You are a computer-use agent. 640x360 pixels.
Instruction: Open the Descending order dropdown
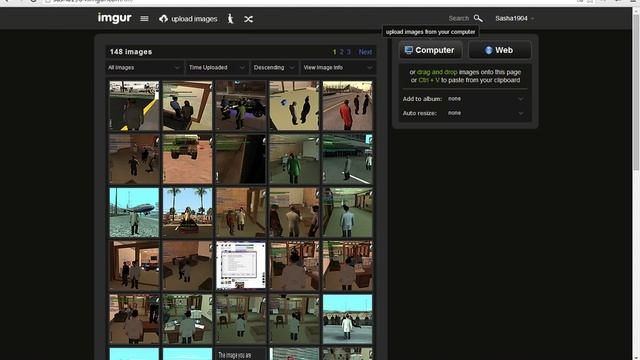273,68
